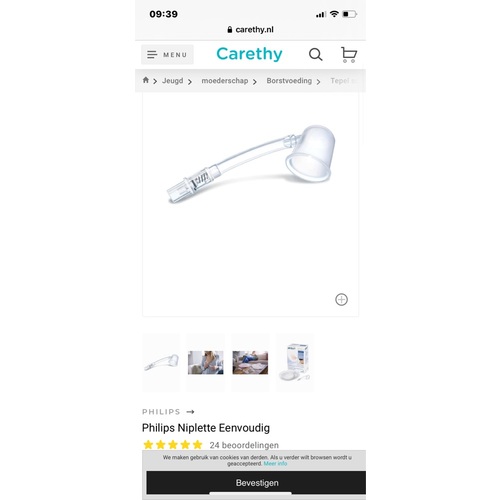Open the Borstvoeding breadcrumb
The height and width of the screenshot is (500, 500).
289,81
